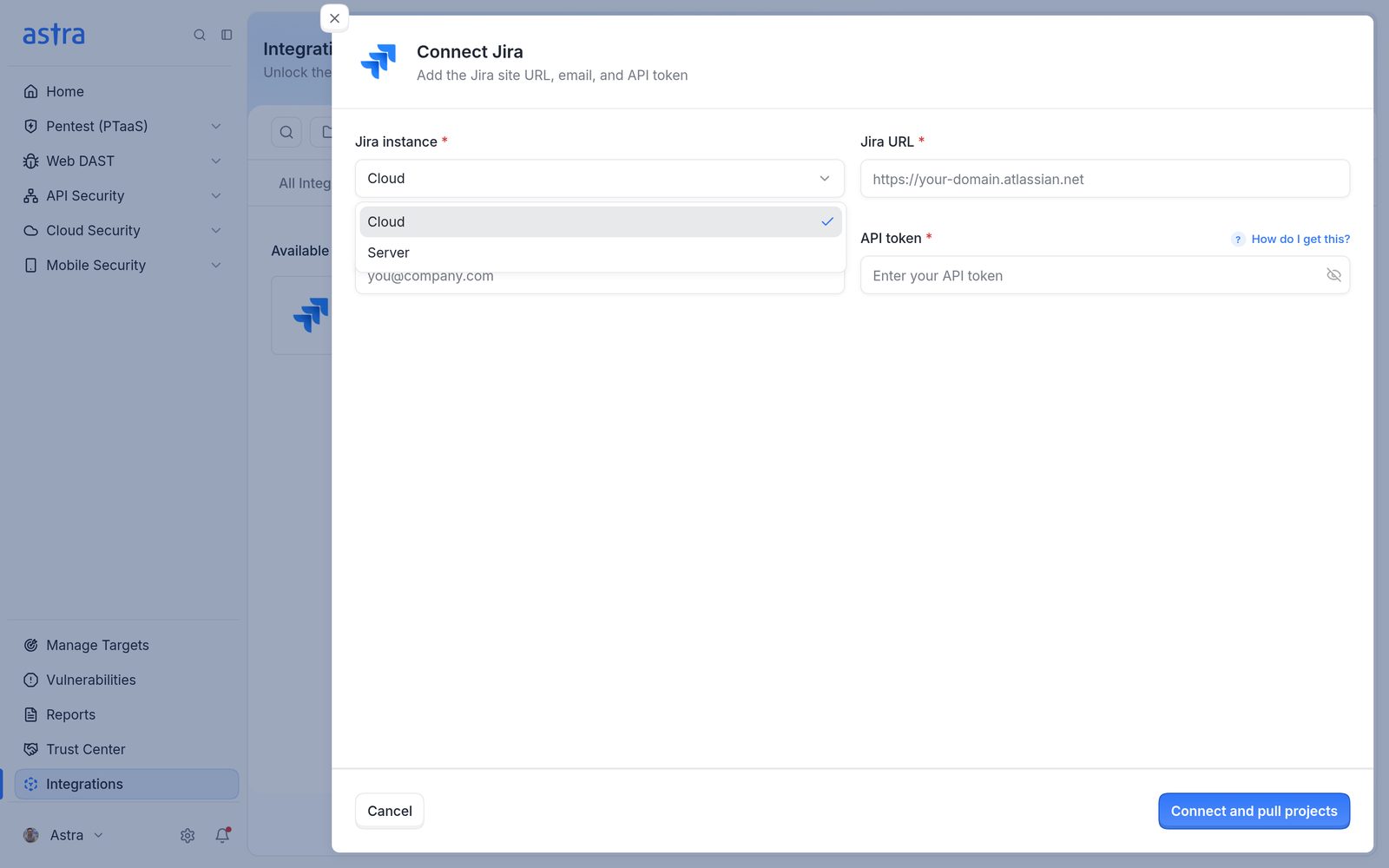Click the Vulnerabilities alert icon
Viewport: 1389px width, 868px height.
coord(31,680)
